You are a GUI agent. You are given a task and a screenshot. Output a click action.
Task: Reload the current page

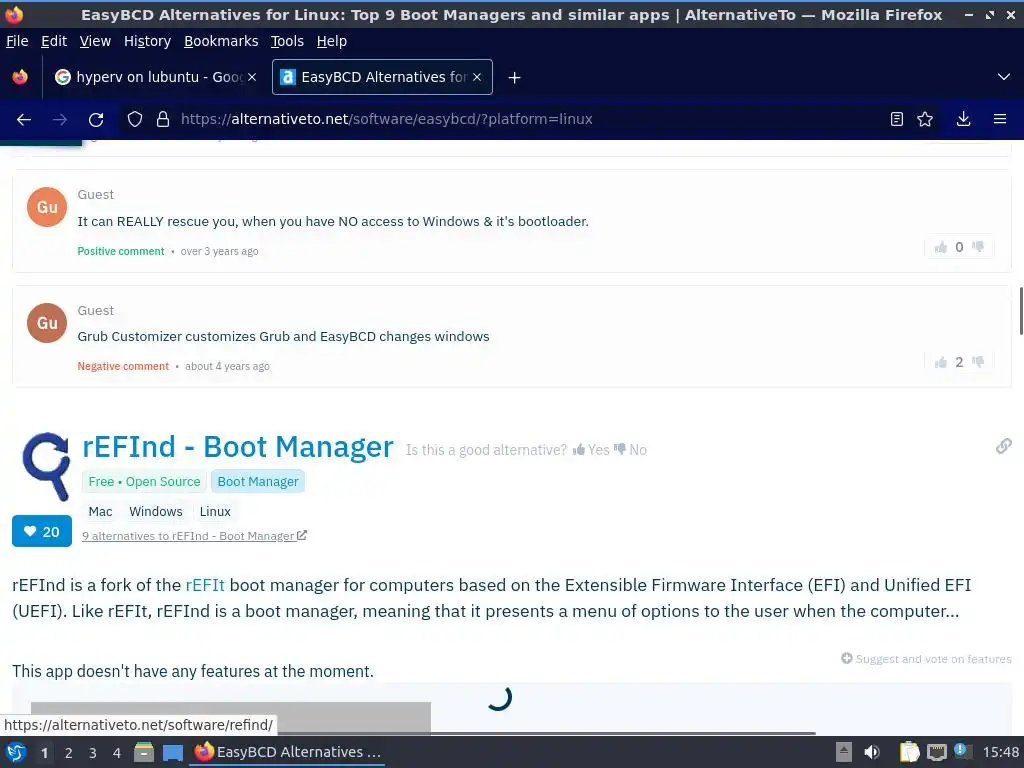click(x=96, y=120)
